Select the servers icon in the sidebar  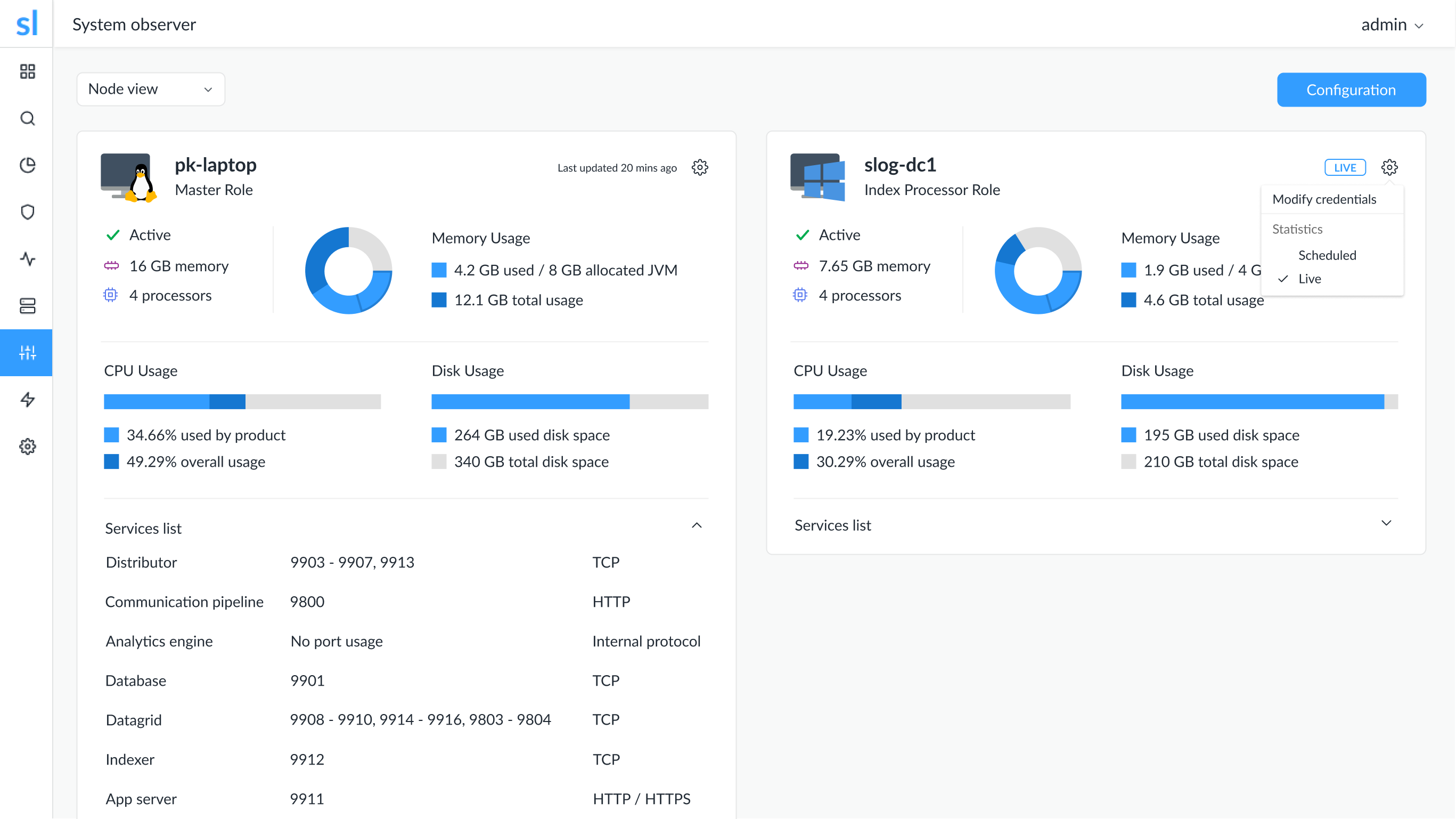(27, 305)
